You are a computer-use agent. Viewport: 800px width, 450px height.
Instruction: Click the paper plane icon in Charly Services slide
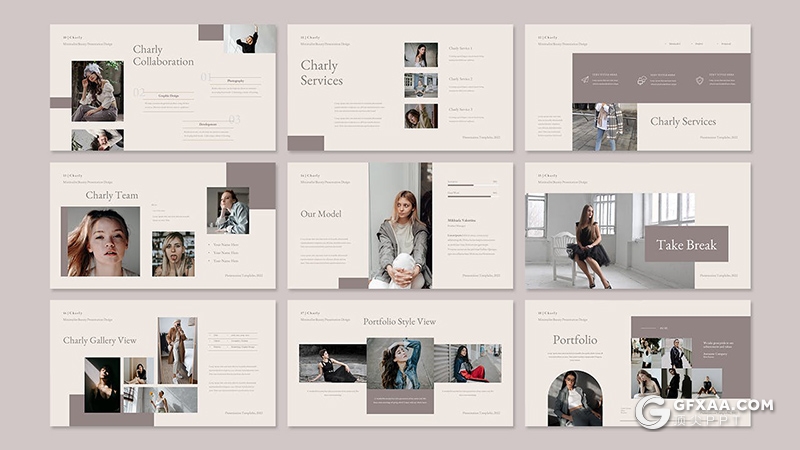585,78
